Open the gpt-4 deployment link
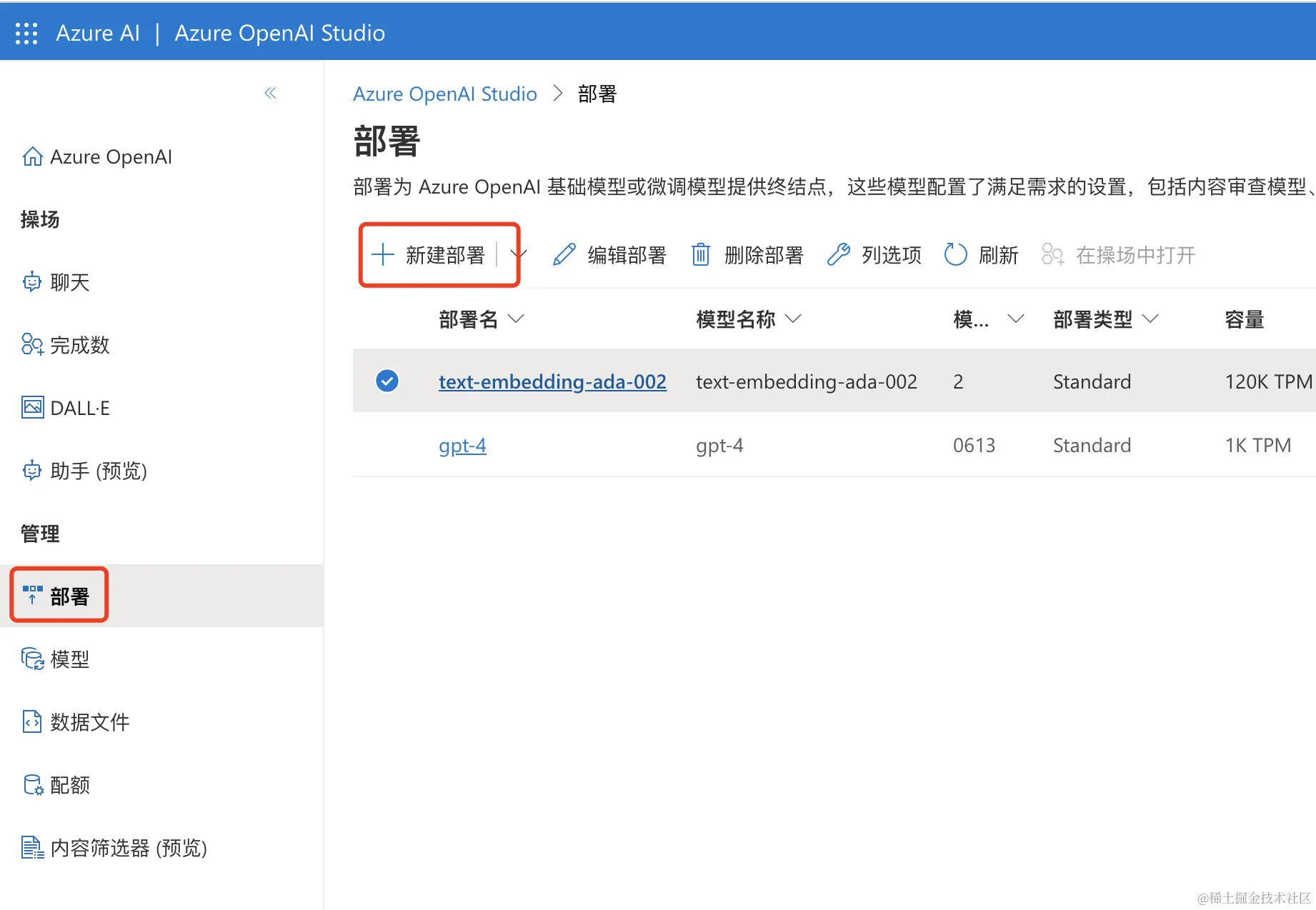Image resolution: width=1316 pixels, height=910 pixels. (x=462, y=445)
